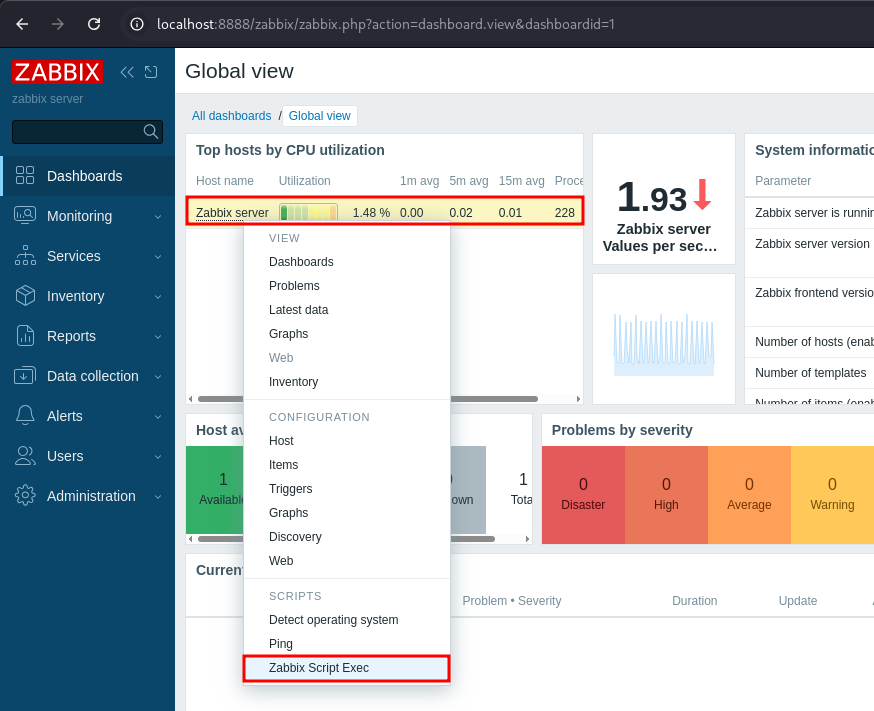This screenshot has height=711, width=874.
Task: Run the Ping script
Action: (x=347, y=644)
